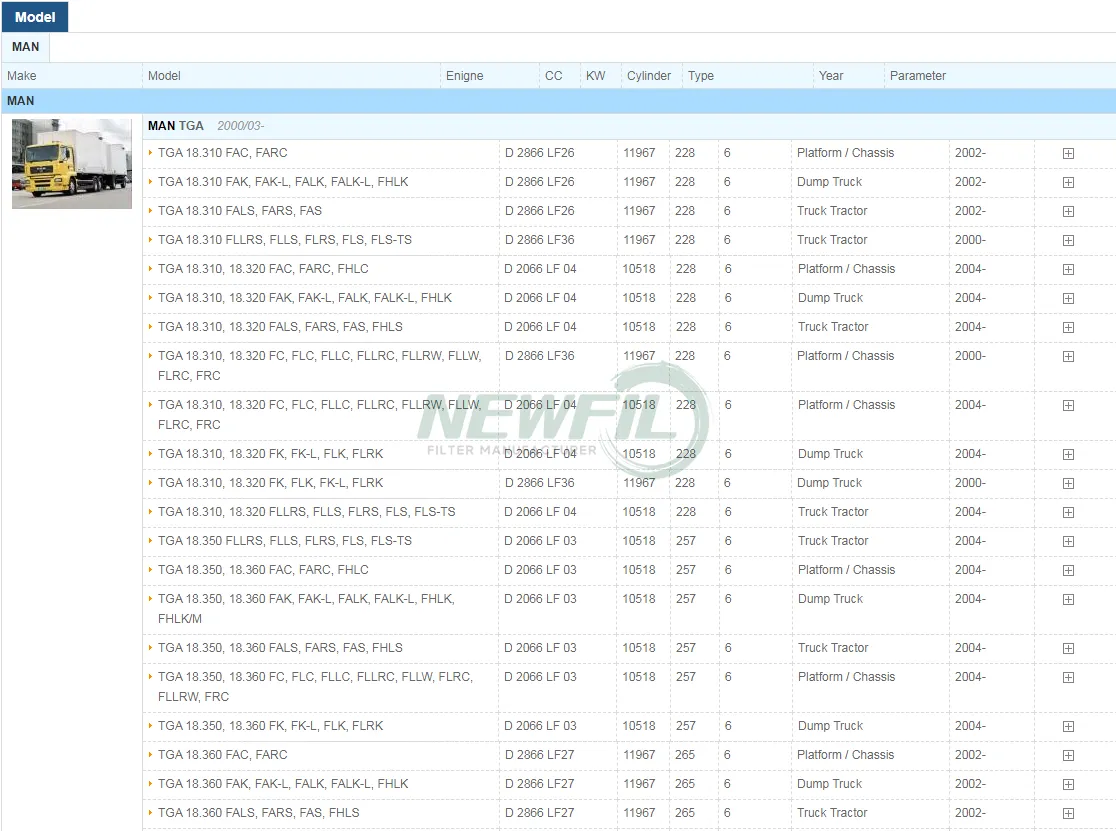Click plus icon for TGA 18.310 FALS, FARS, FAS
Image resolution: width=1116 pixels, height=831 pixels.
[x=1068, y=212]
